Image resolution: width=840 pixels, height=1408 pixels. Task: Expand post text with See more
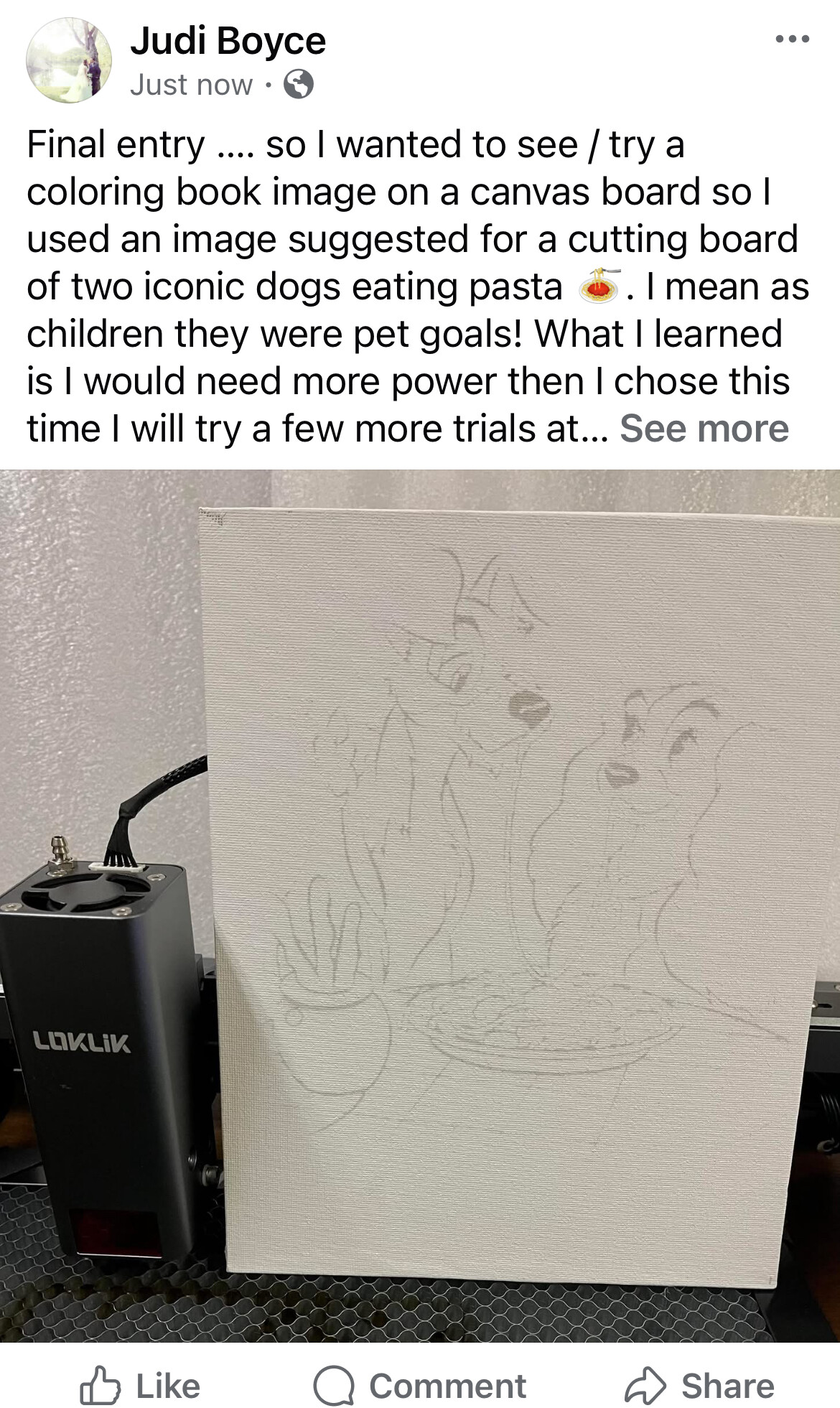coord(704,428)
